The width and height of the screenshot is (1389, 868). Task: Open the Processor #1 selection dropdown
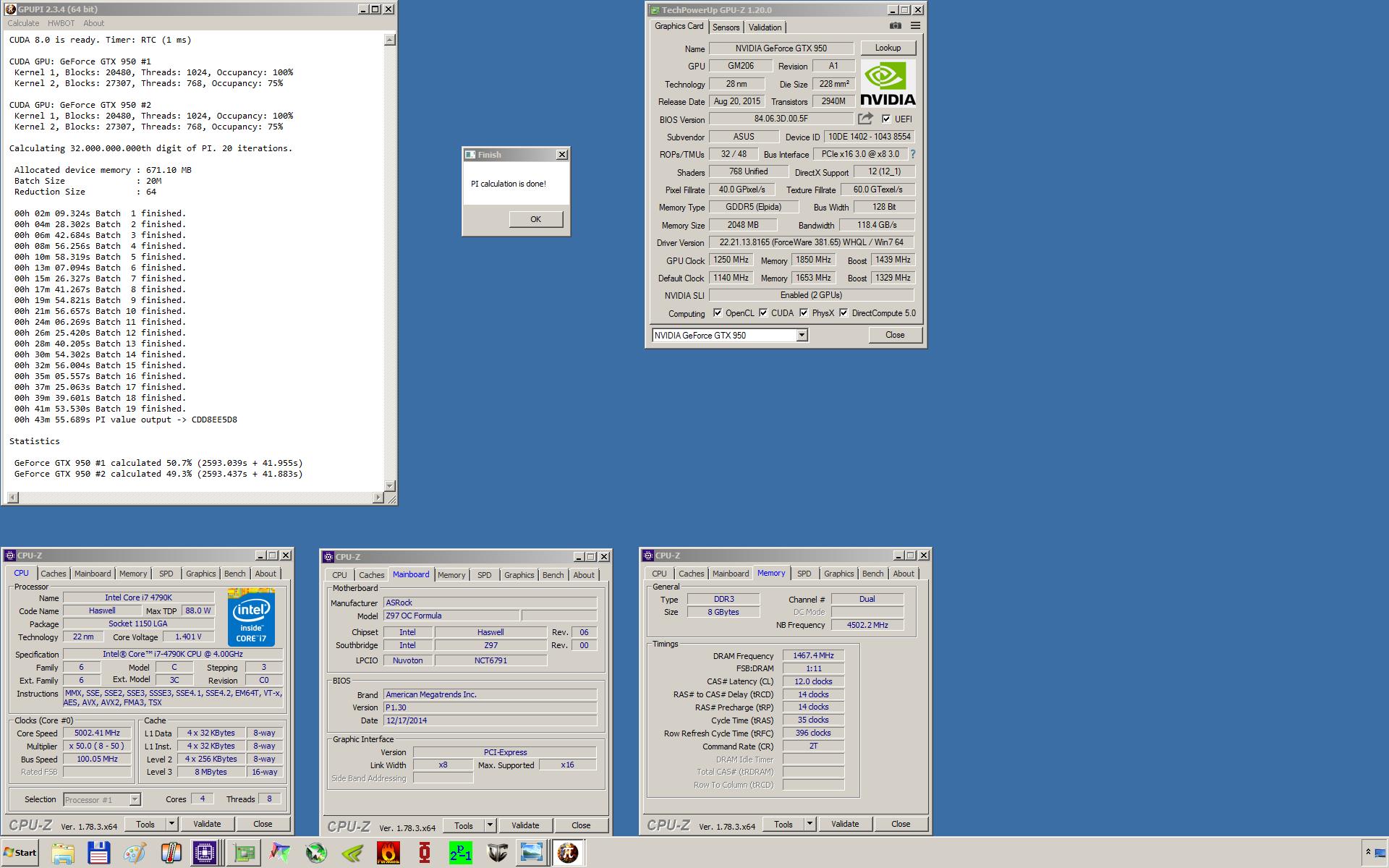(x=135, y=799)
